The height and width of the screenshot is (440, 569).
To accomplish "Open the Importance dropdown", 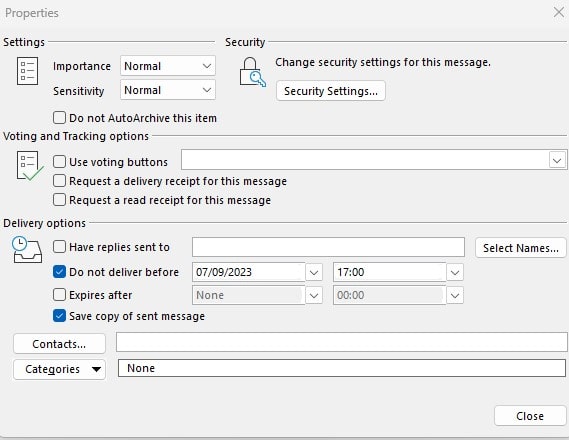I will click(x=168, y=66).
